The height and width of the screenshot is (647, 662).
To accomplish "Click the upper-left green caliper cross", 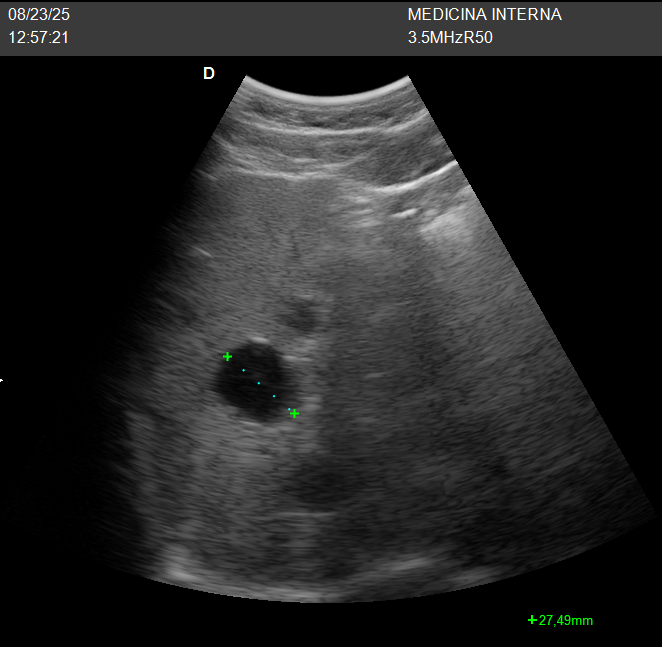I will [228, 356].
